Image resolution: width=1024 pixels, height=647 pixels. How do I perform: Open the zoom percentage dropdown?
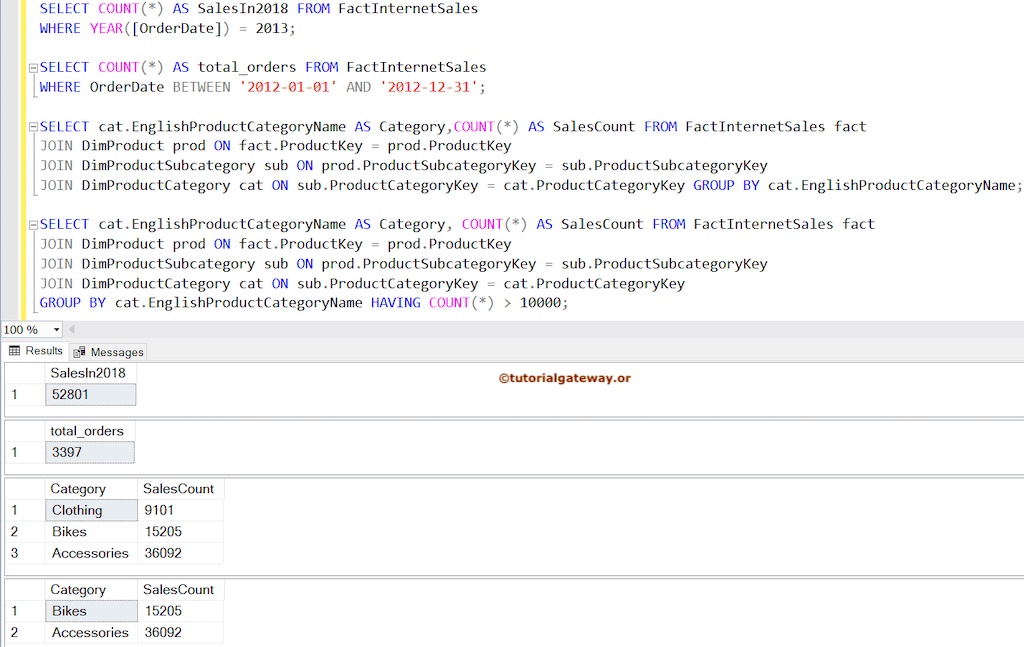click(x=56, y=330)
